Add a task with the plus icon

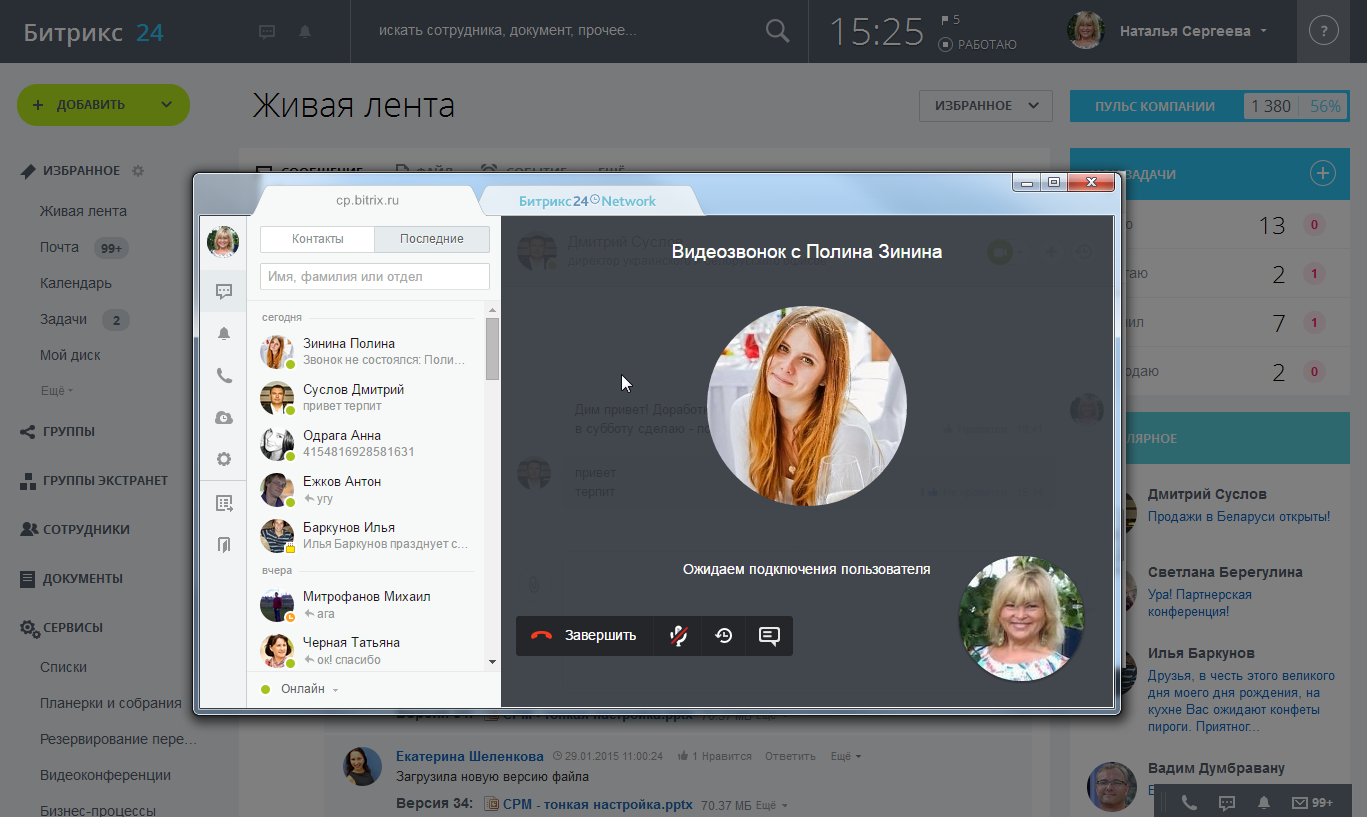click(x=1322, y=174)
